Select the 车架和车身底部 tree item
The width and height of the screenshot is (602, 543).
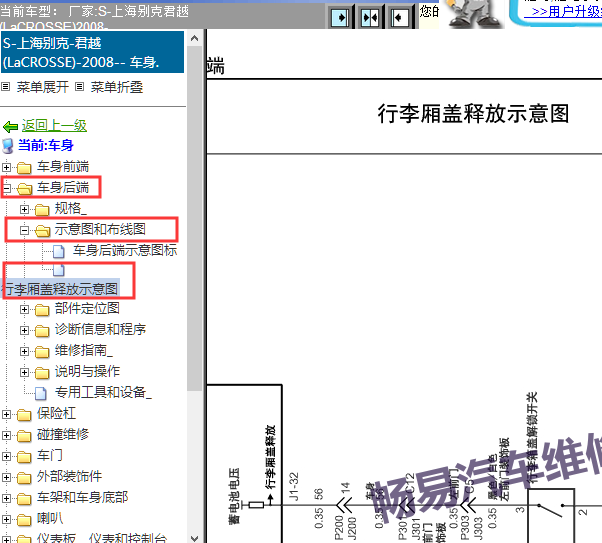click(x=83, y=497)
